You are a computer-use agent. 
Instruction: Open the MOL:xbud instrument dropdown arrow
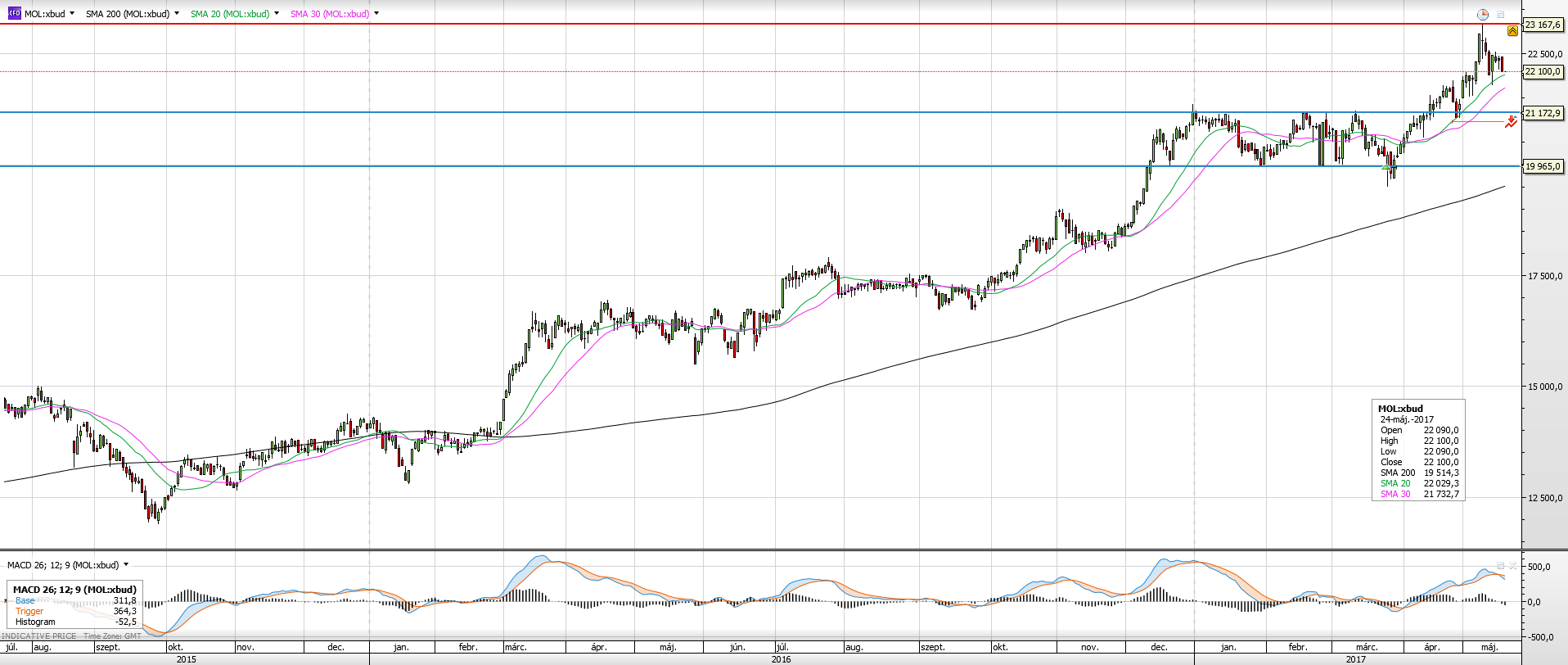coord(72,13)
